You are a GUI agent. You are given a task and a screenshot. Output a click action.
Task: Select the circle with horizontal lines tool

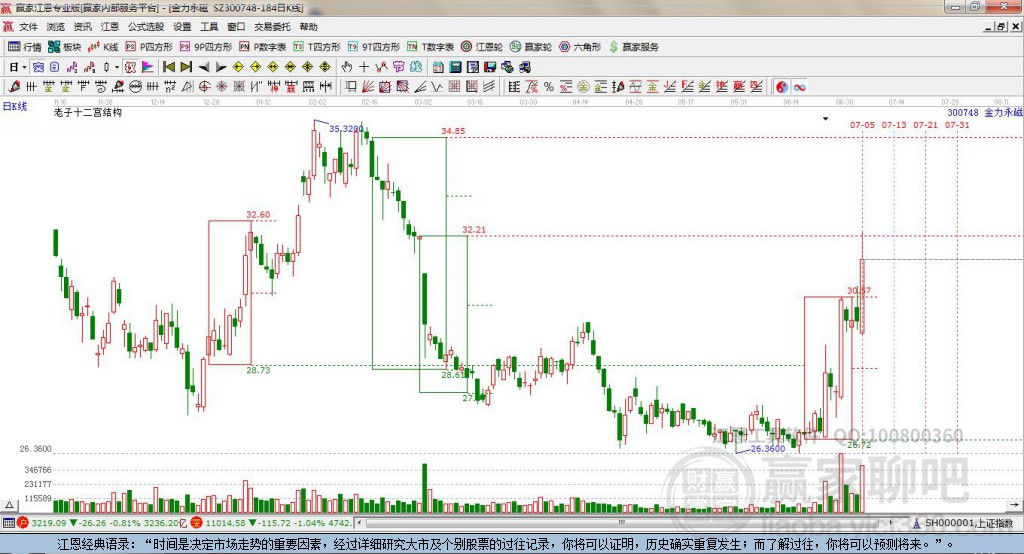pos(136,87)
